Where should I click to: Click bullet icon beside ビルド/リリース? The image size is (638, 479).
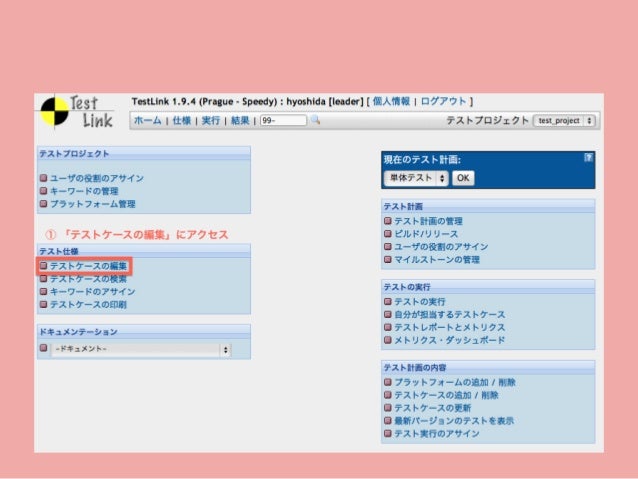388,234
